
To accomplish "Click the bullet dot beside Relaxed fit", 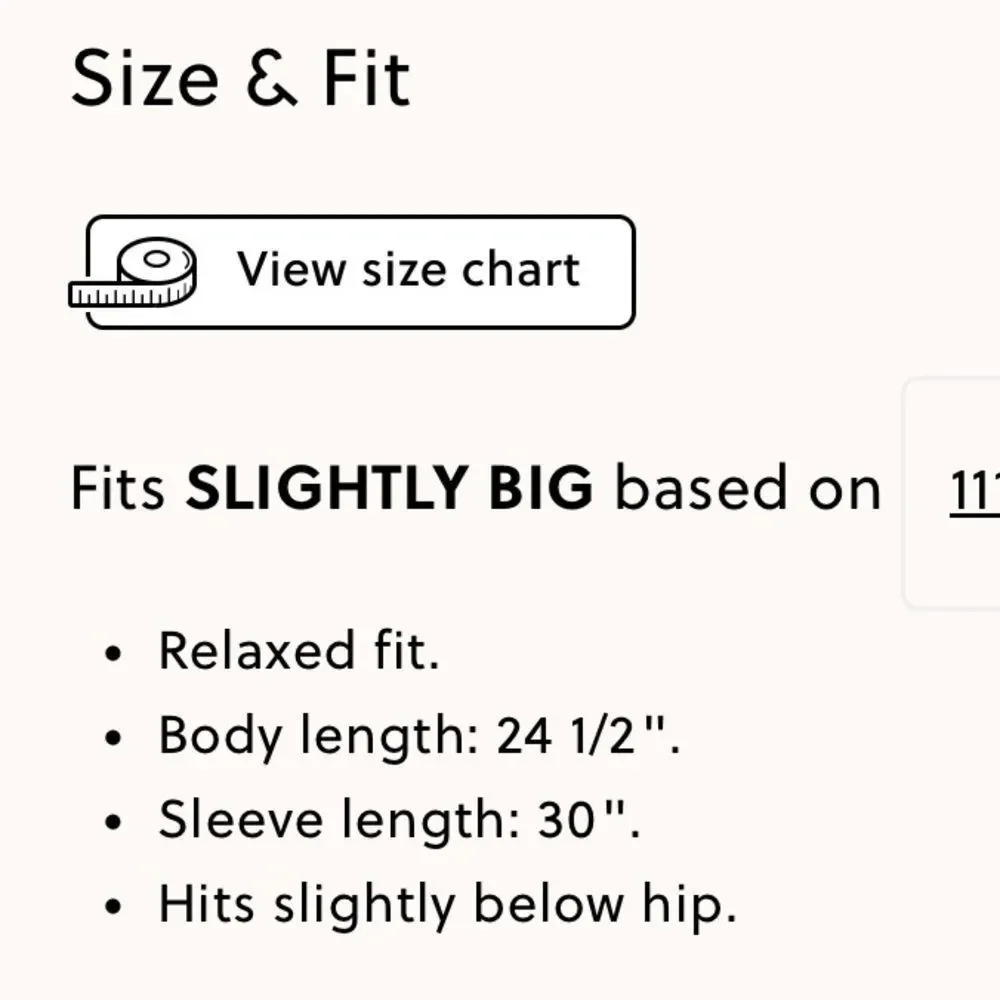I will pos(113,654).
